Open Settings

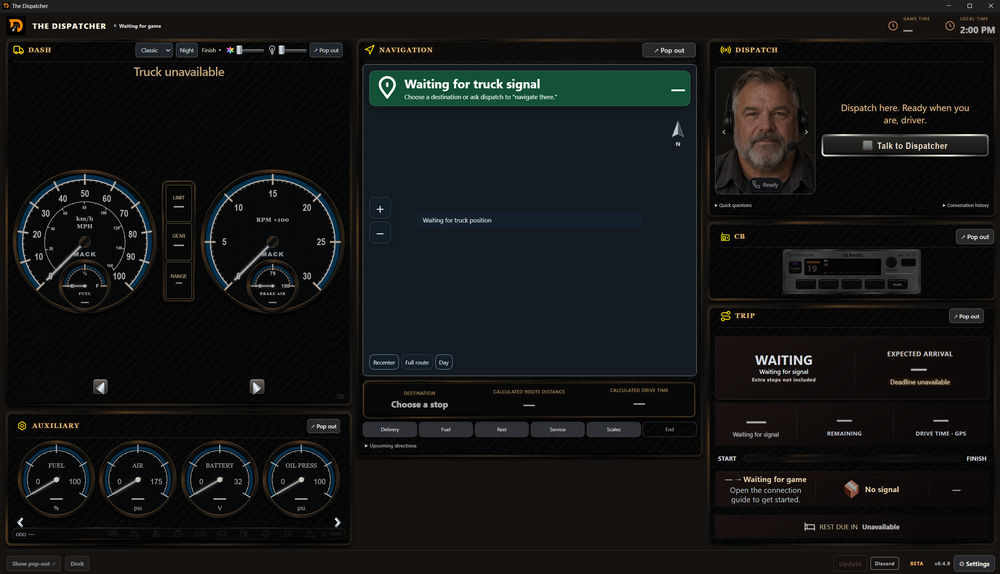974,564
